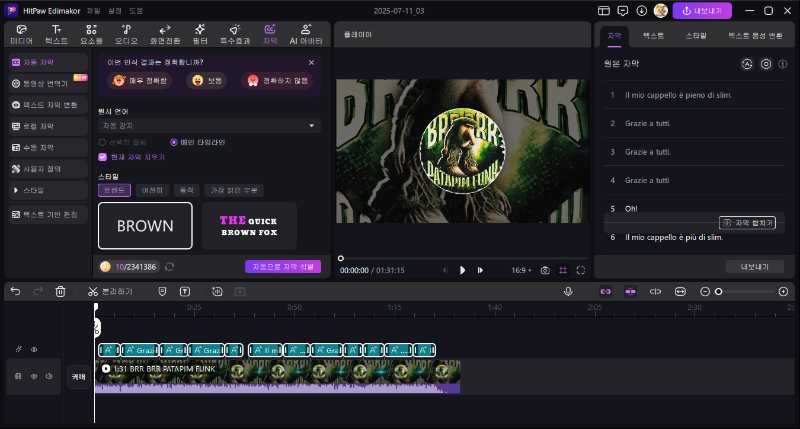Image resolution: width=800 pixels, height=429 pixels.
Task: Click the text box icon in timeline toolbar
Action: coord(185,291)
